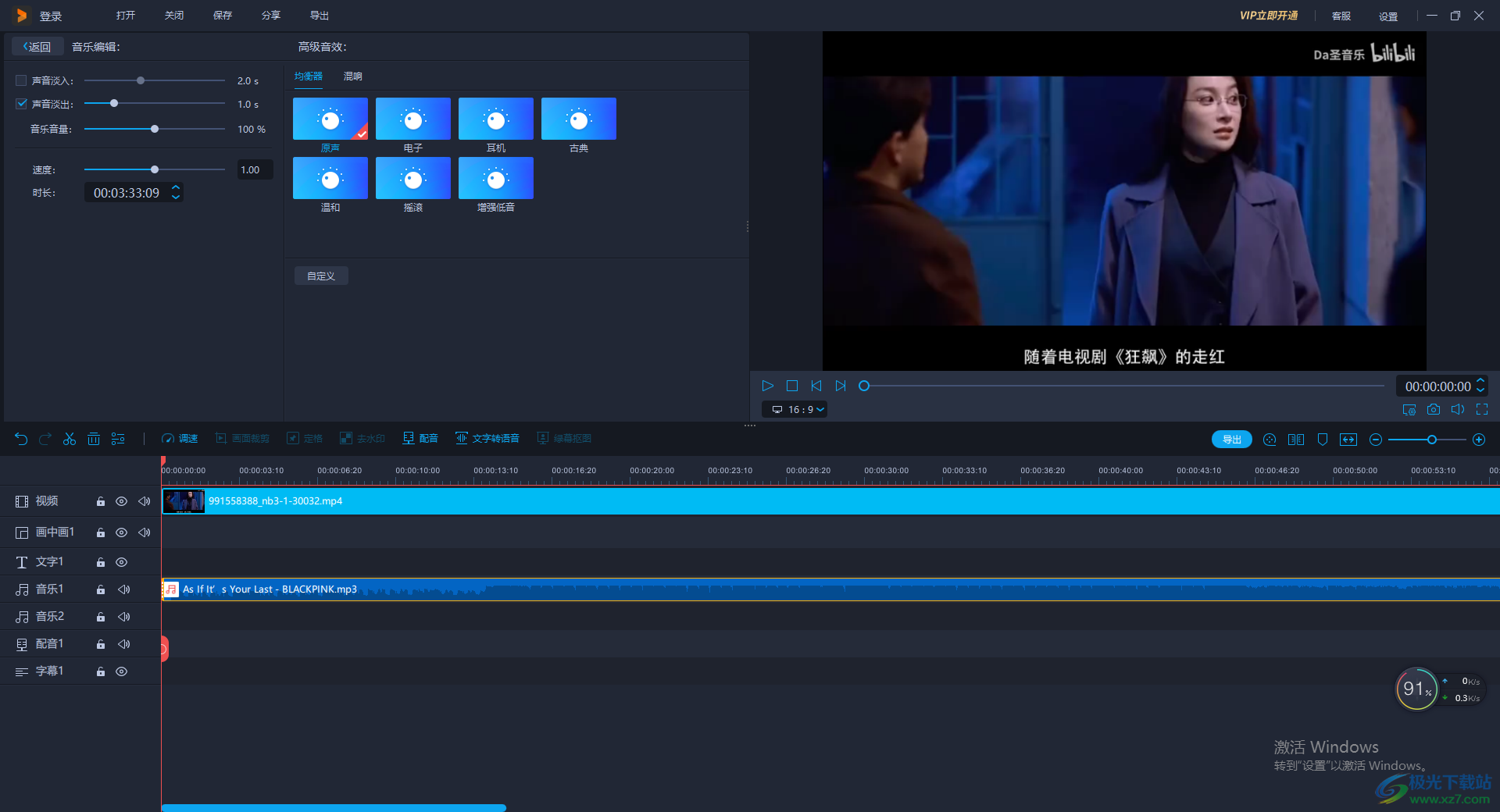Screen dimensions: 1500x812
Task: Select the 991558388_nb3-1-30032.mp4 video clip
Action: pos(830,501)
